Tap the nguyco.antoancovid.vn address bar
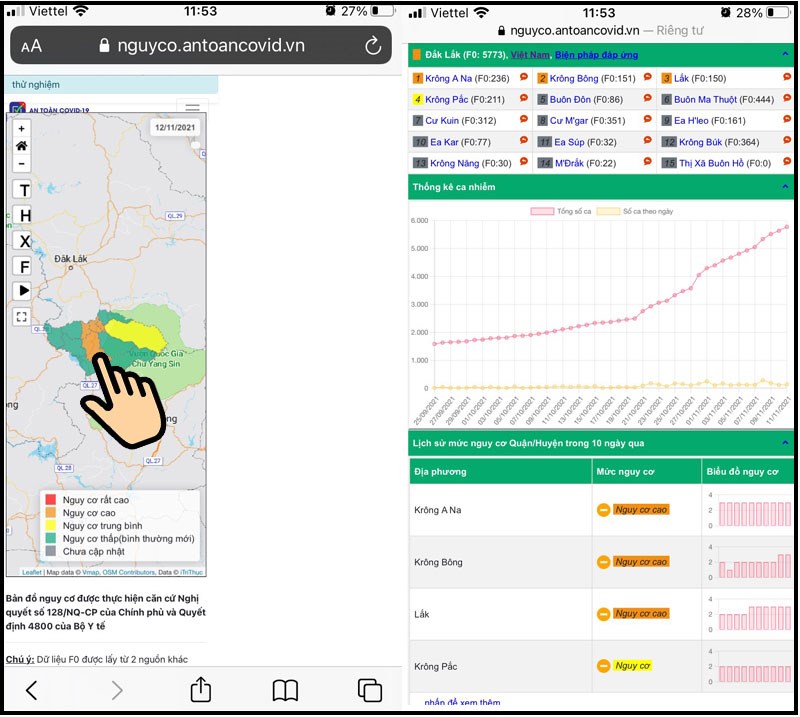 (x=202, y=45)
